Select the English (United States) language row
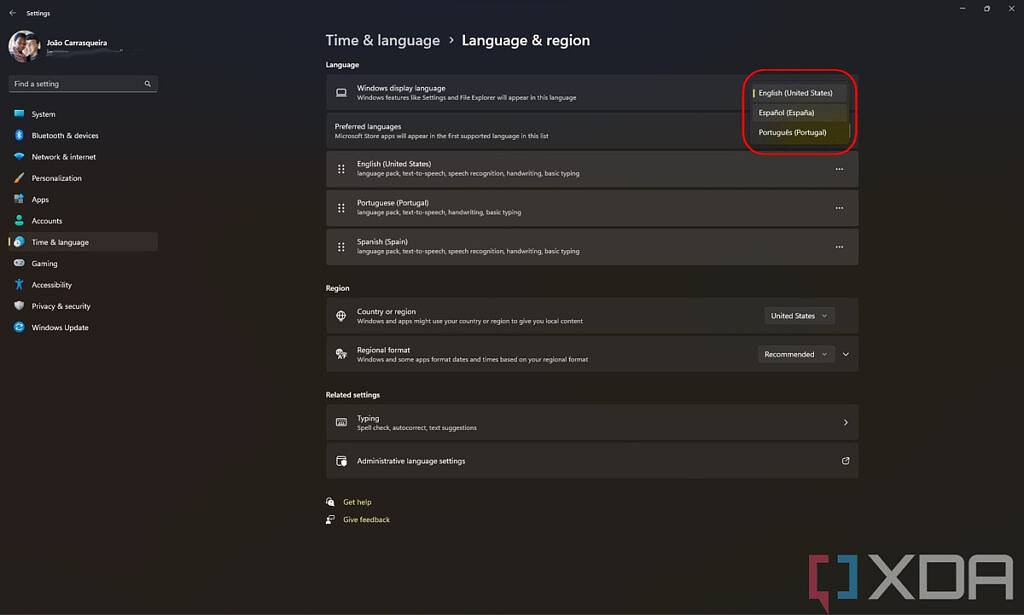The image size is (1024, 615). (x=592, y=169)
